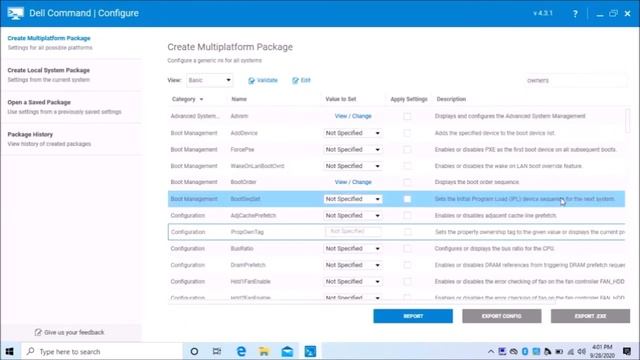Open BusRatio value dropdown
640x360 pixels.
click(x=353, y=249)
